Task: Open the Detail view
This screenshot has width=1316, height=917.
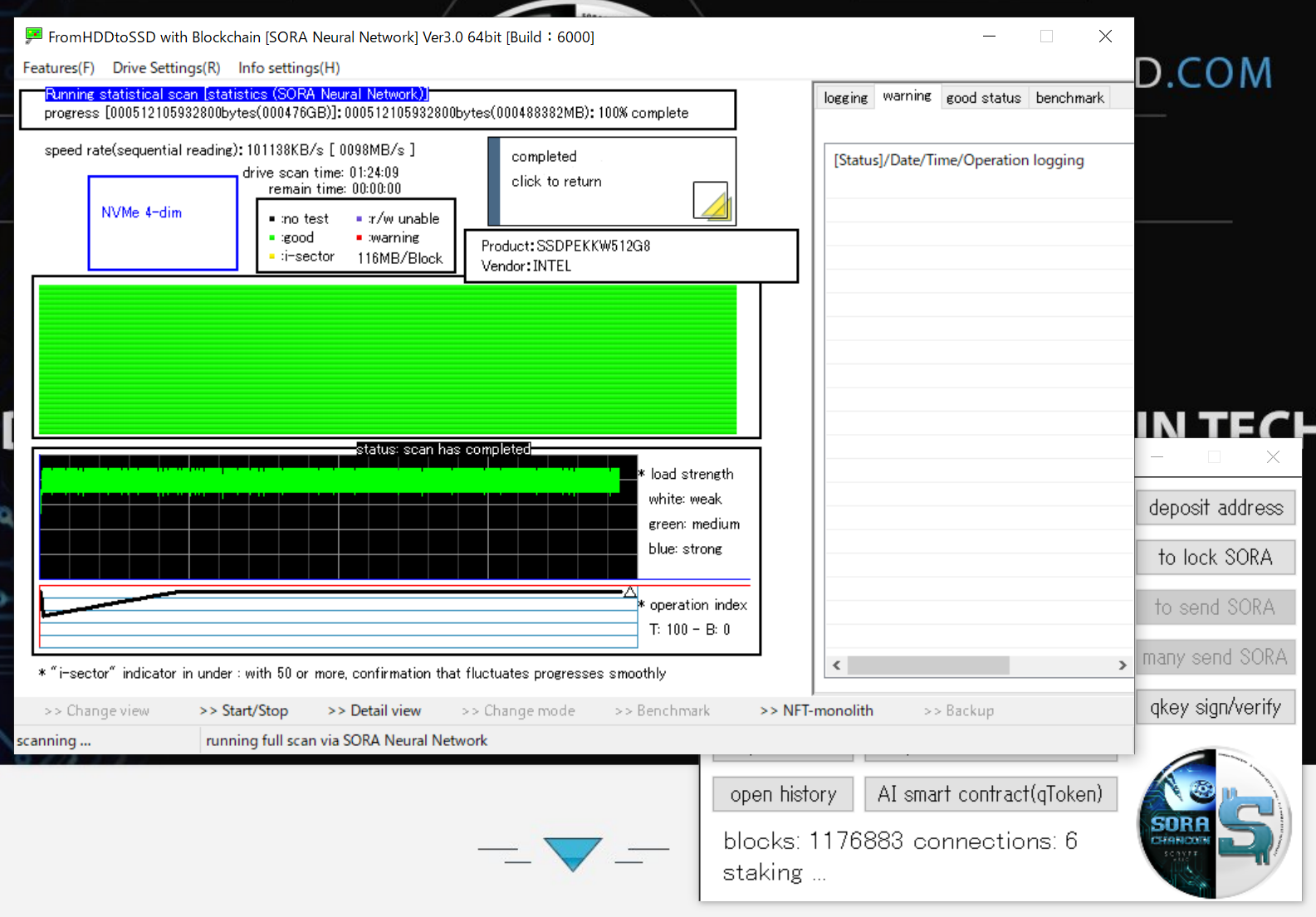Action: point(374,711)
